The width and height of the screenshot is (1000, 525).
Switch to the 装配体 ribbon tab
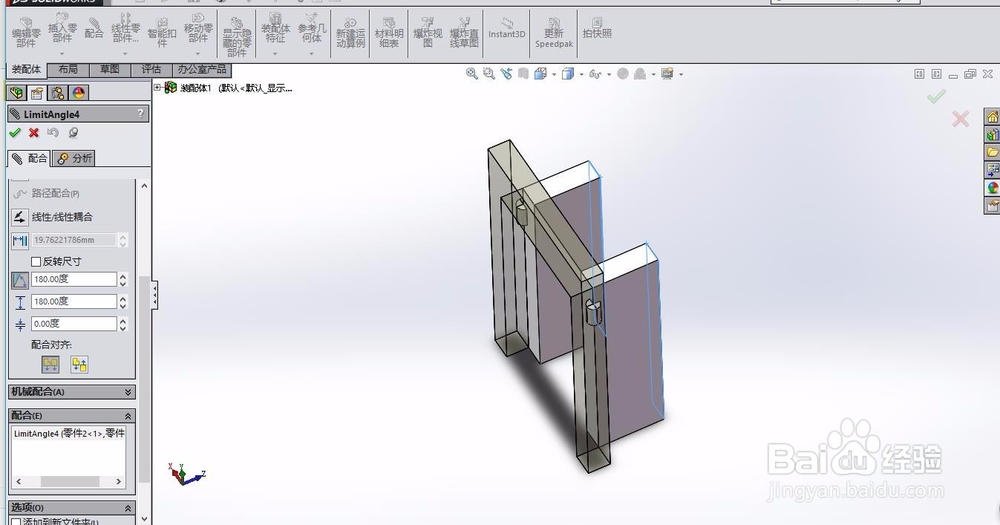point(26,70)
